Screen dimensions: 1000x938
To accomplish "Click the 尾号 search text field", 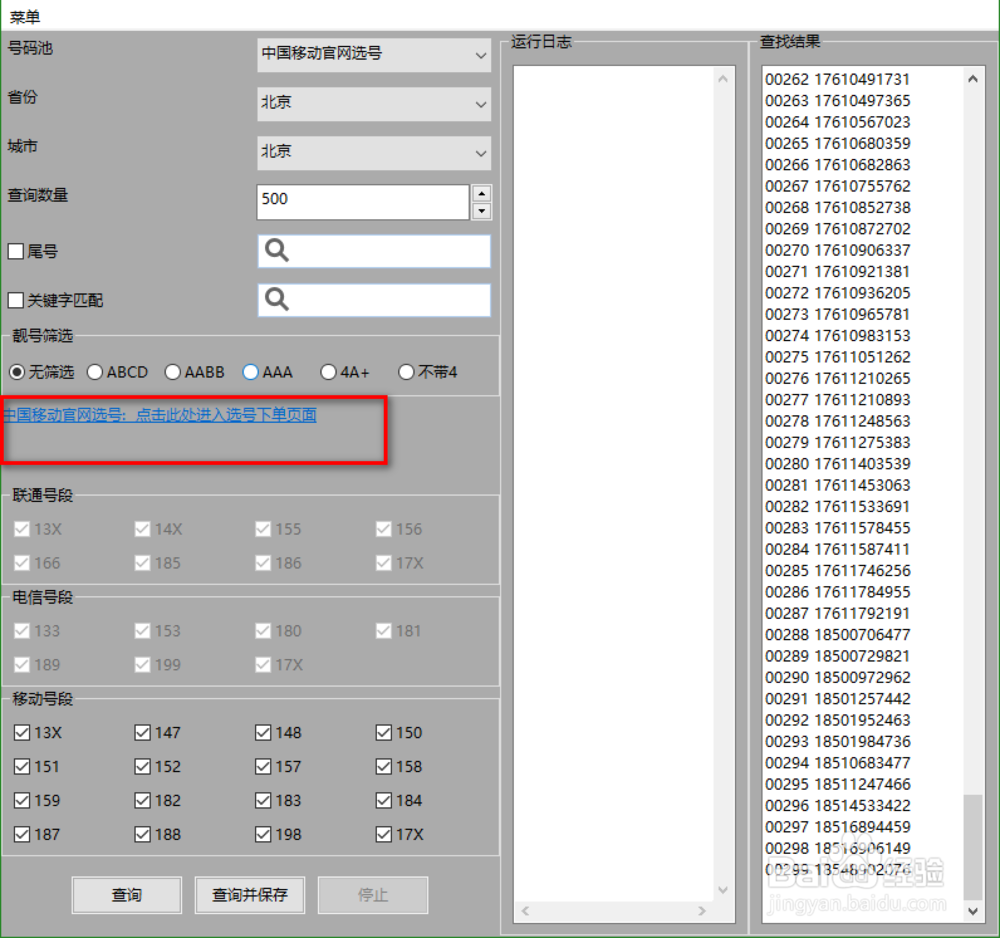I will (x=374, y=251).
